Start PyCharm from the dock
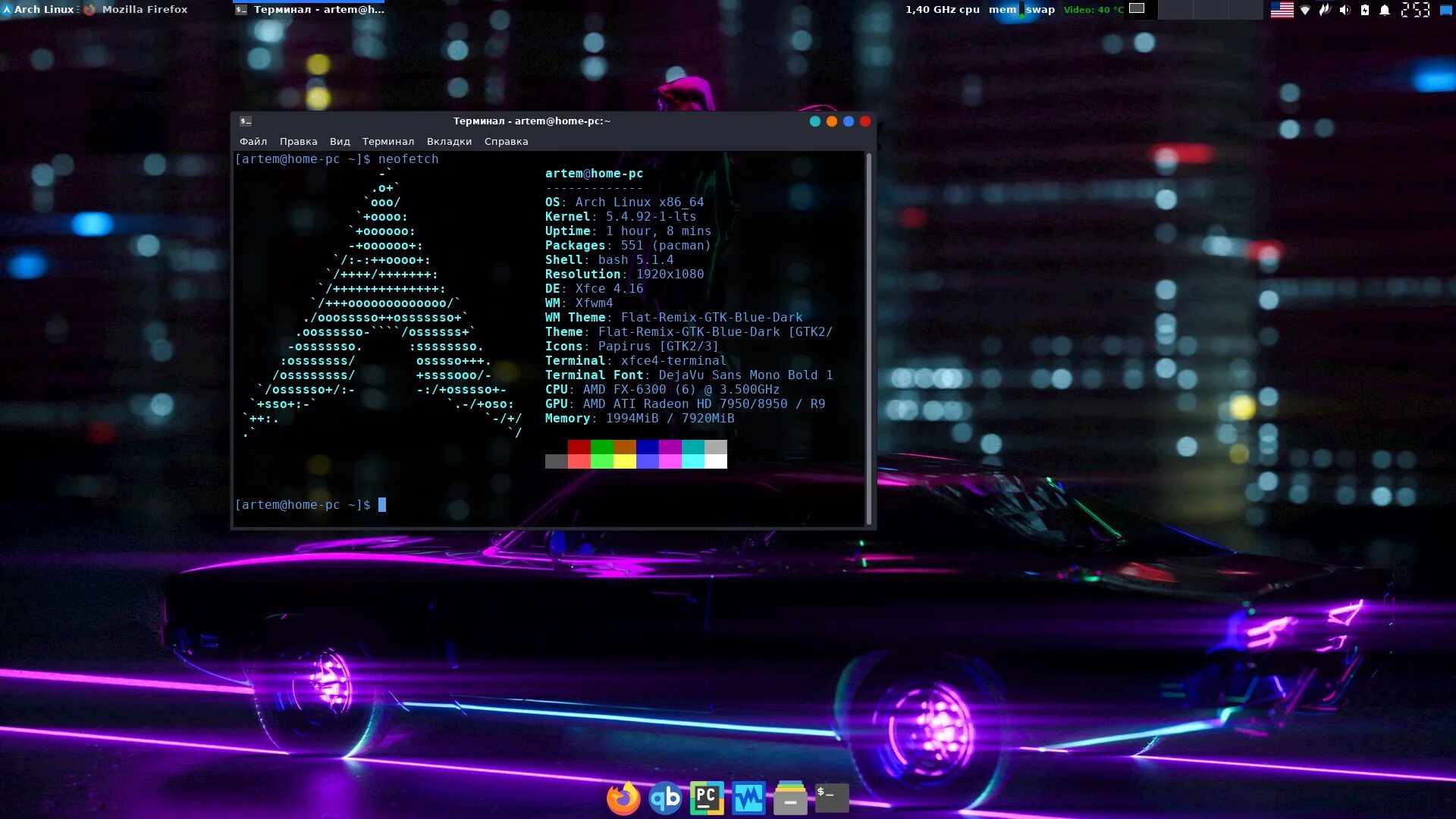 coord(707,798)
